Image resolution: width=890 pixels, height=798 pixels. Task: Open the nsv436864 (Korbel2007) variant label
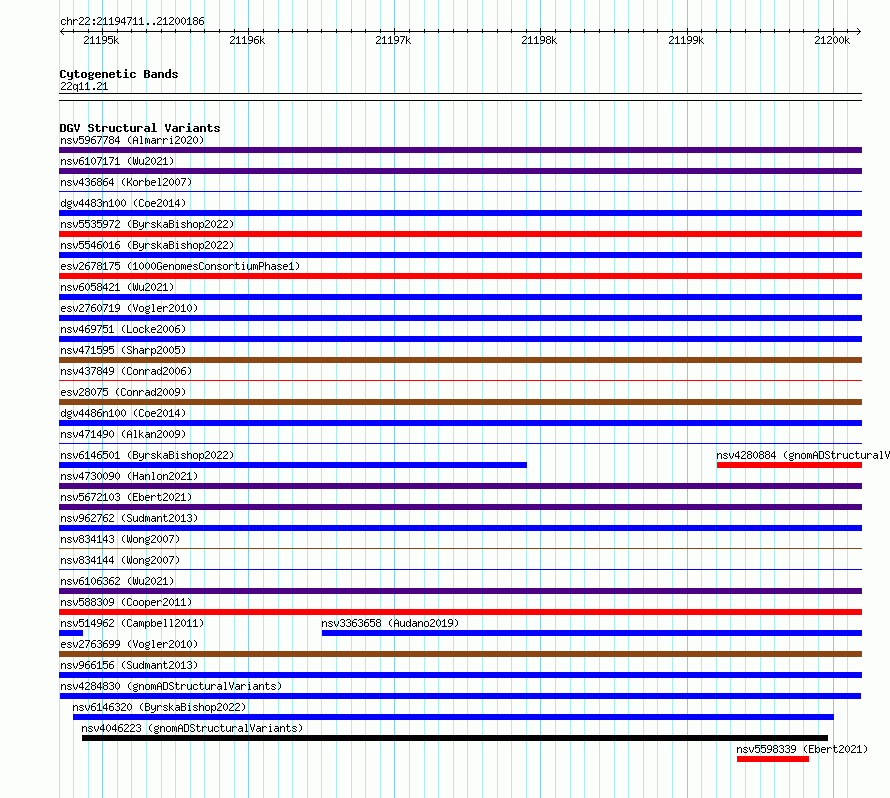tap(126, 182)
